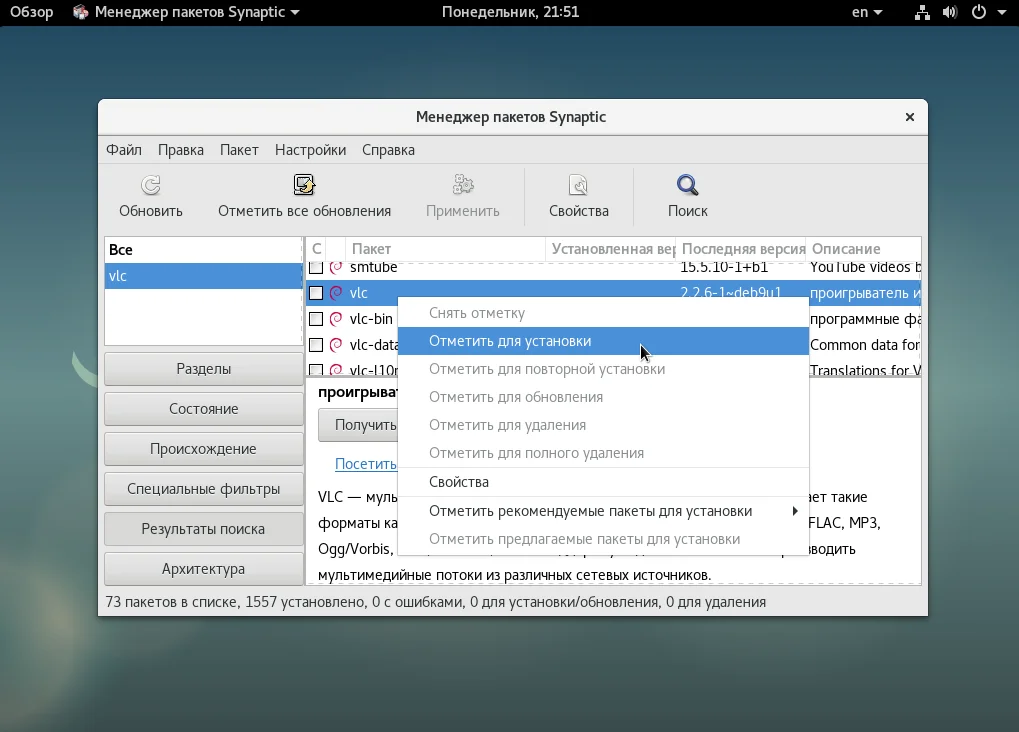Toggle the status checkbox for vlc-bin

(316, 319)
